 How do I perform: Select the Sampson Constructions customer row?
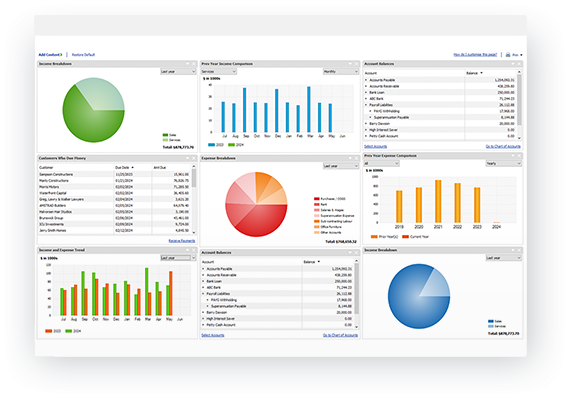pyautogui.click(x=115, y=174)
